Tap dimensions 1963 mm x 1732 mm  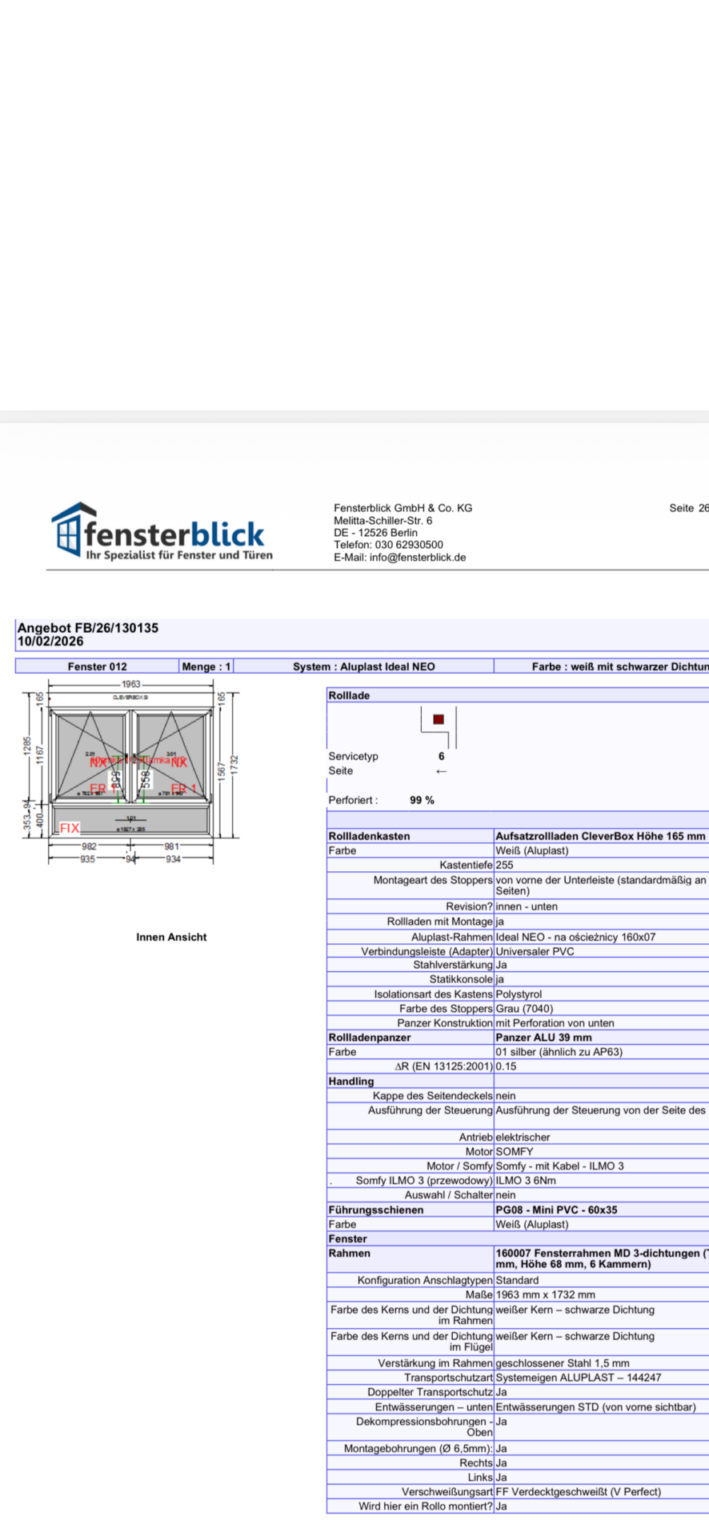(x=545, y=1295)
